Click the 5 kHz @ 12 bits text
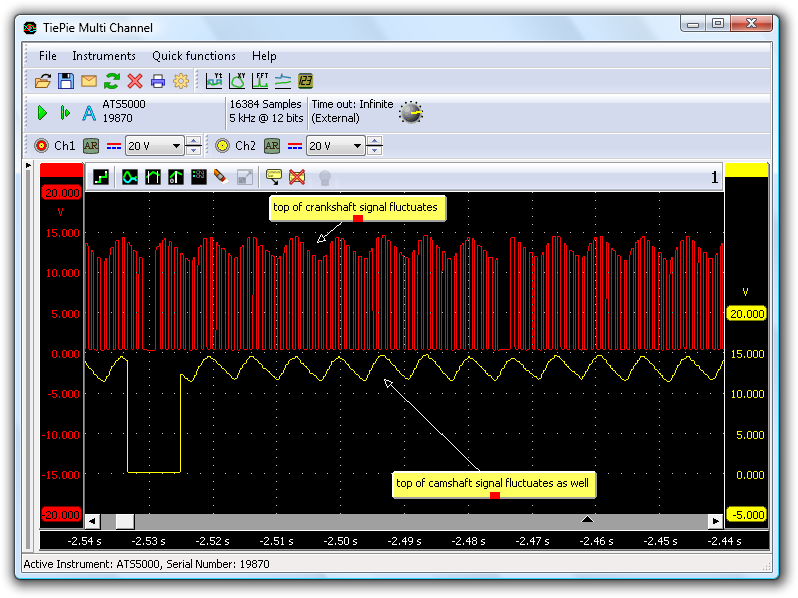798x598 pixels. 266,118
